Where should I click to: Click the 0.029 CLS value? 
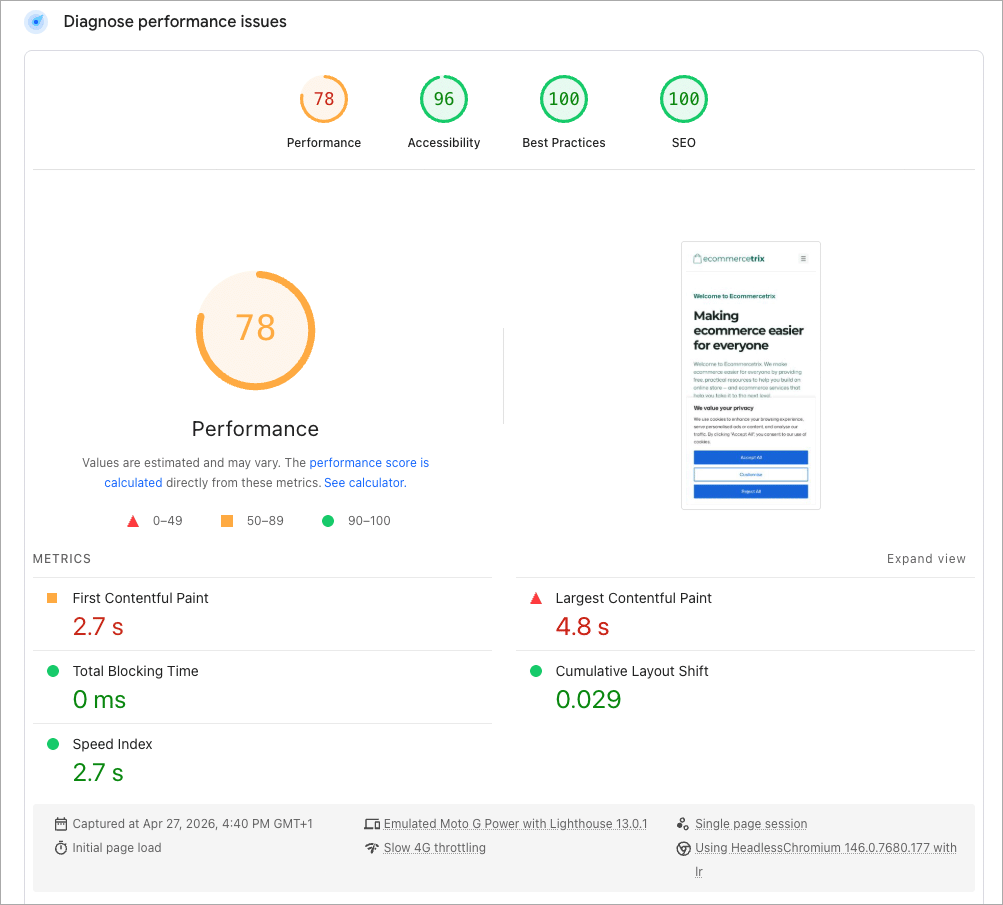pos(588,700)
